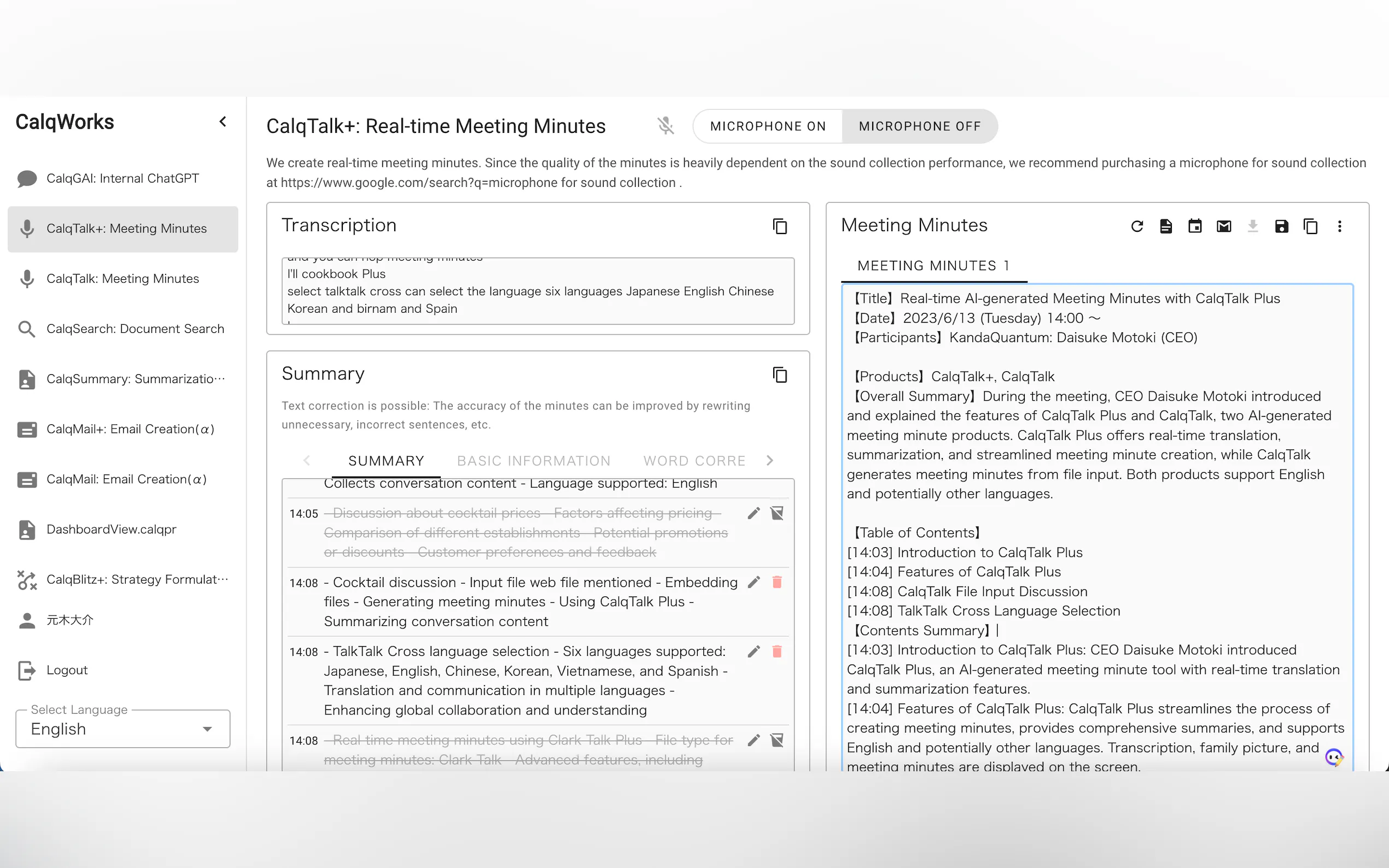Click inside the Transcription text box
The height and width of the screenshot is (868, 1389).
[x=538, y=291]
